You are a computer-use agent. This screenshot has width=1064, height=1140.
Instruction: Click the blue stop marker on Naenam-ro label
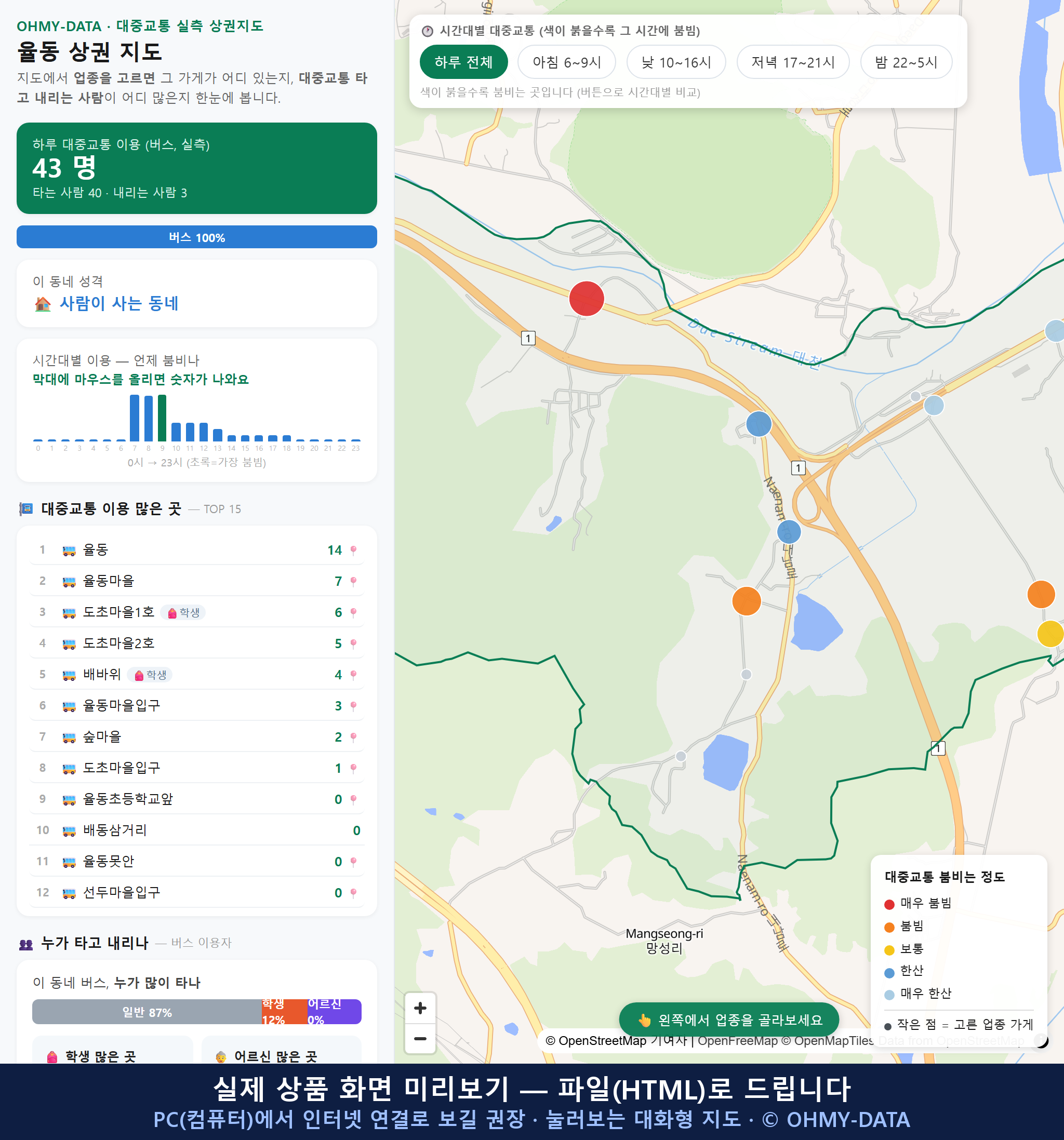[789, 532]
